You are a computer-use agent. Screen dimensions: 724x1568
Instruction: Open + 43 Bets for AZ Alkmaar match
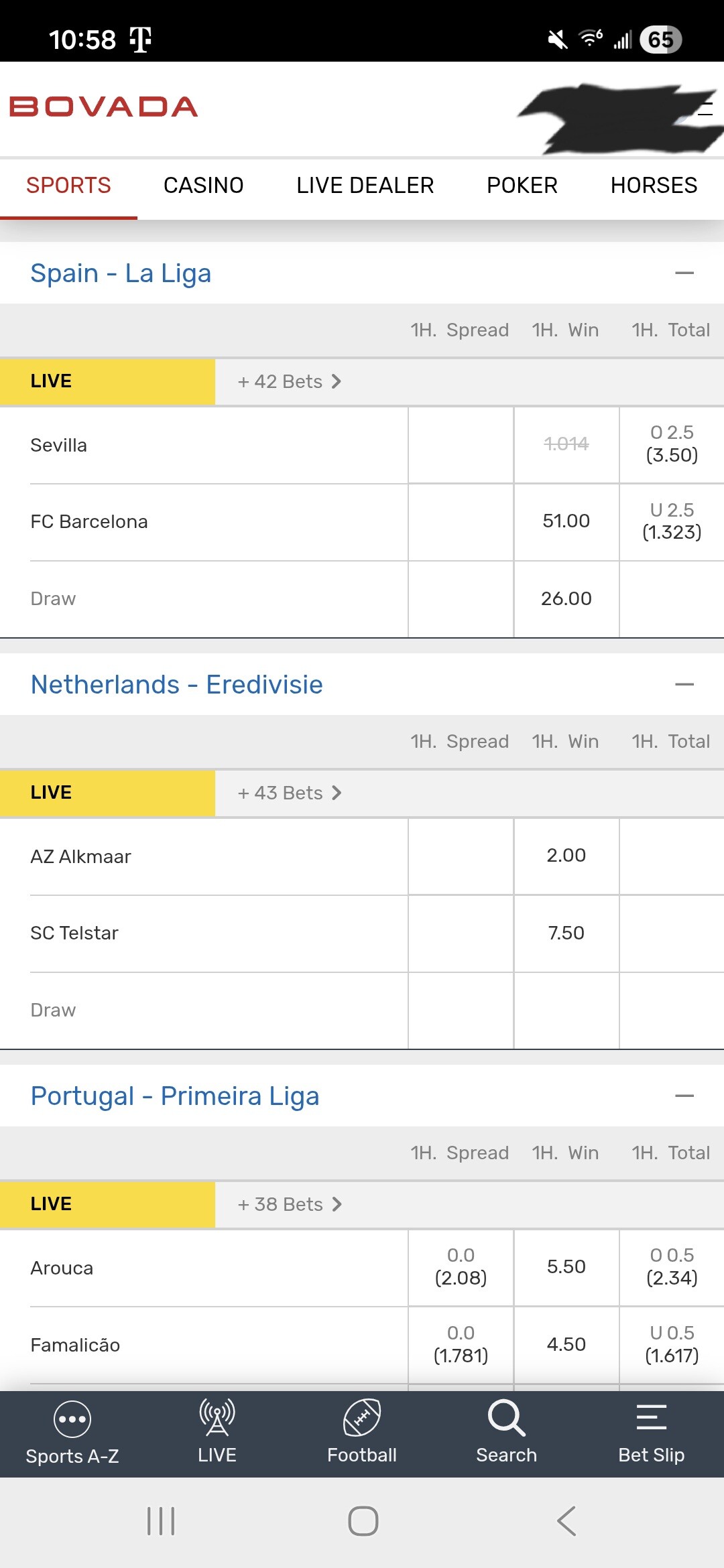pyautogui.click(x=290, y=793)
